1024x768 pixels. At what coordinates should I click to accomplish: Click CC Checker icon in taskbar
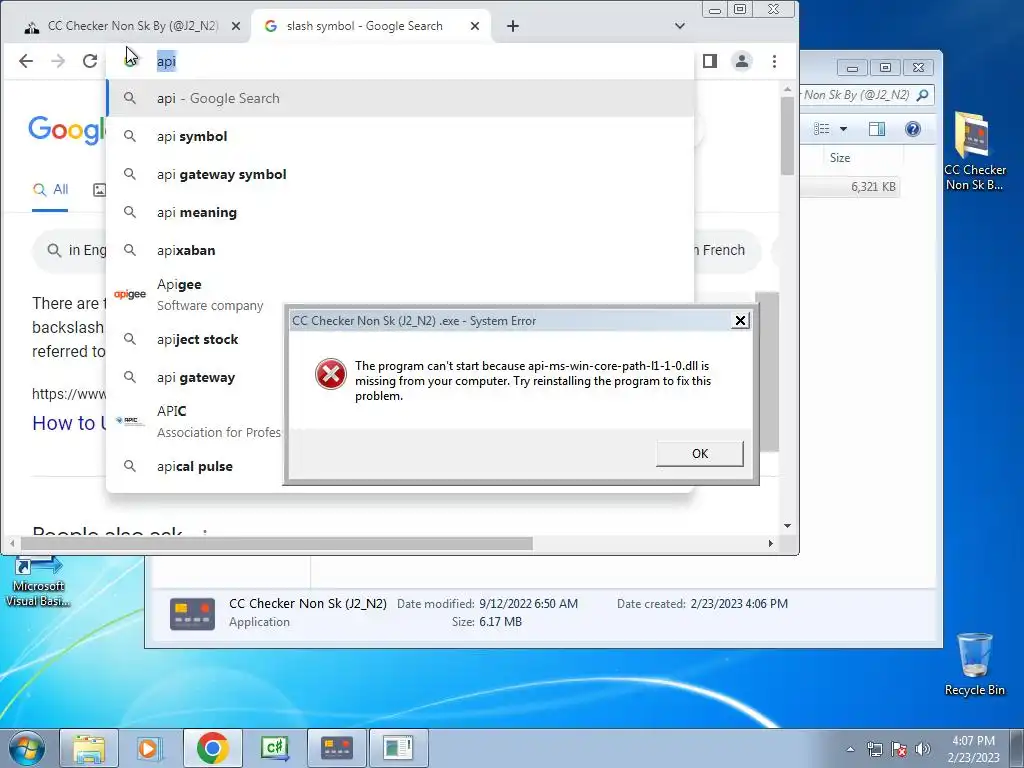pyautogui.click(x=337, y=748)
